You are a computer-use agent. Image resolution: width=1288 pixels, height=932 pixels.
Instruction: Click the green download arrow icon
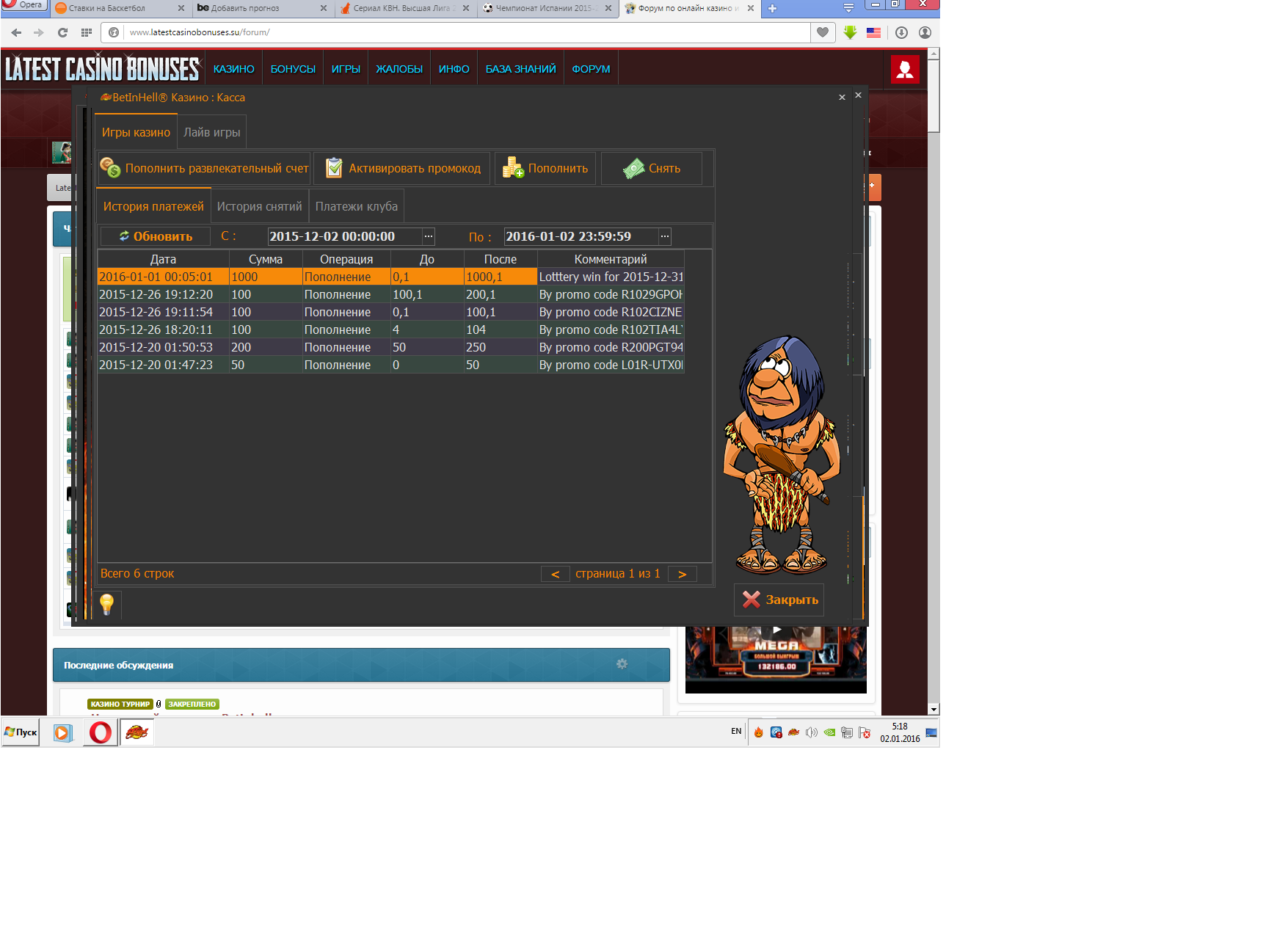850,32
